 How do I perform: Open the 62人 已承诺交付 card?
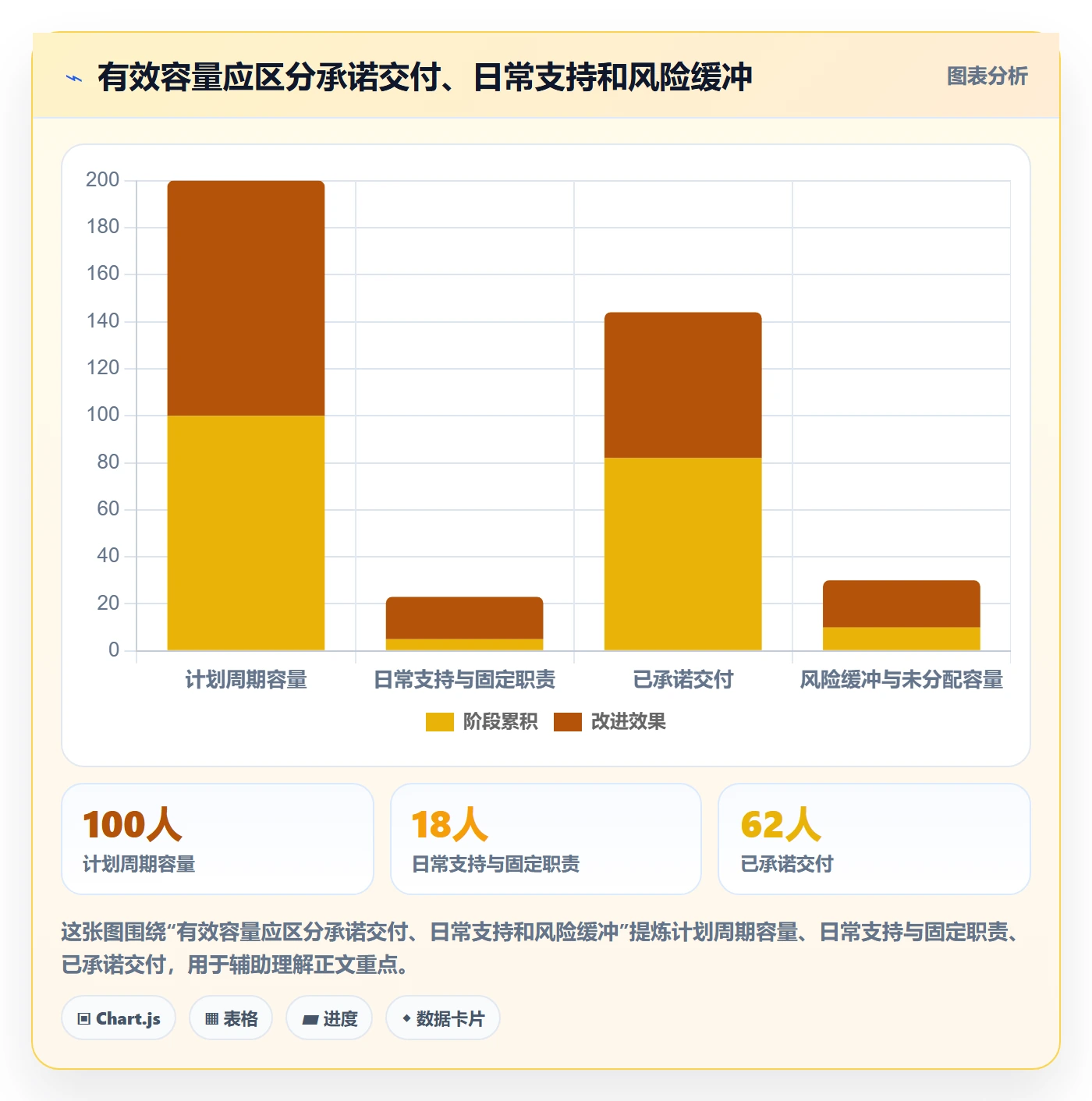click(874, 839)
